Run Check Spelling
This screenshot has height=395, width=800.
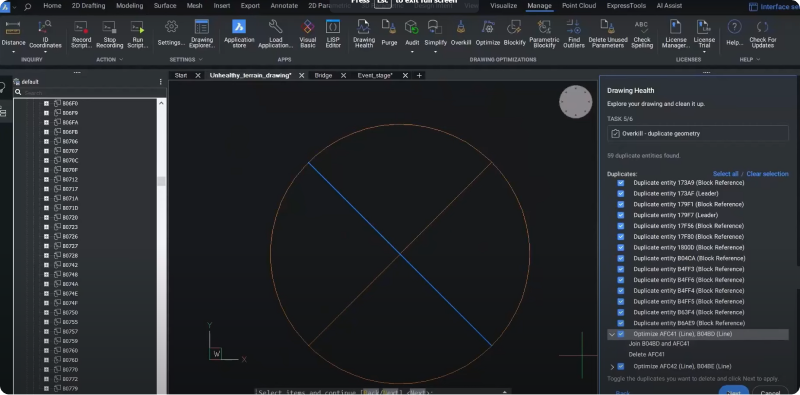coord(641,28)
